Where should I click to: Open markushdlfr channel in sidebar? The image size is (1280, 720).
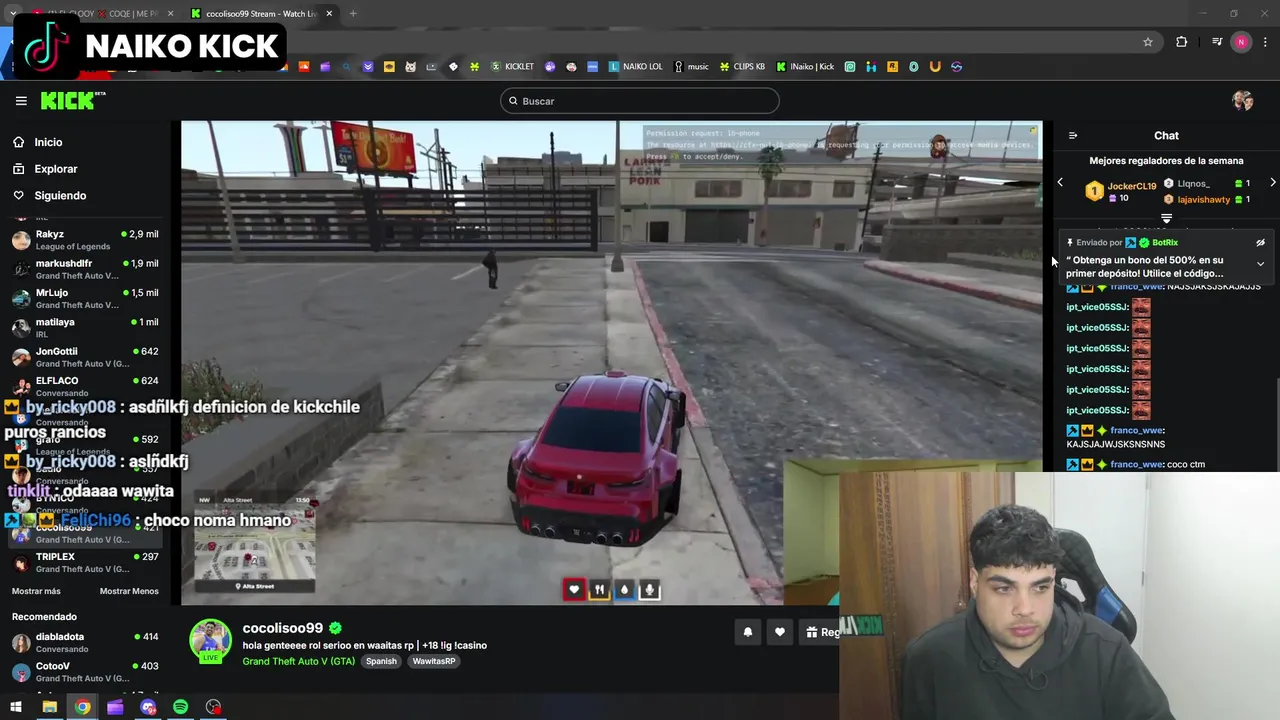(x=84, y=269)
